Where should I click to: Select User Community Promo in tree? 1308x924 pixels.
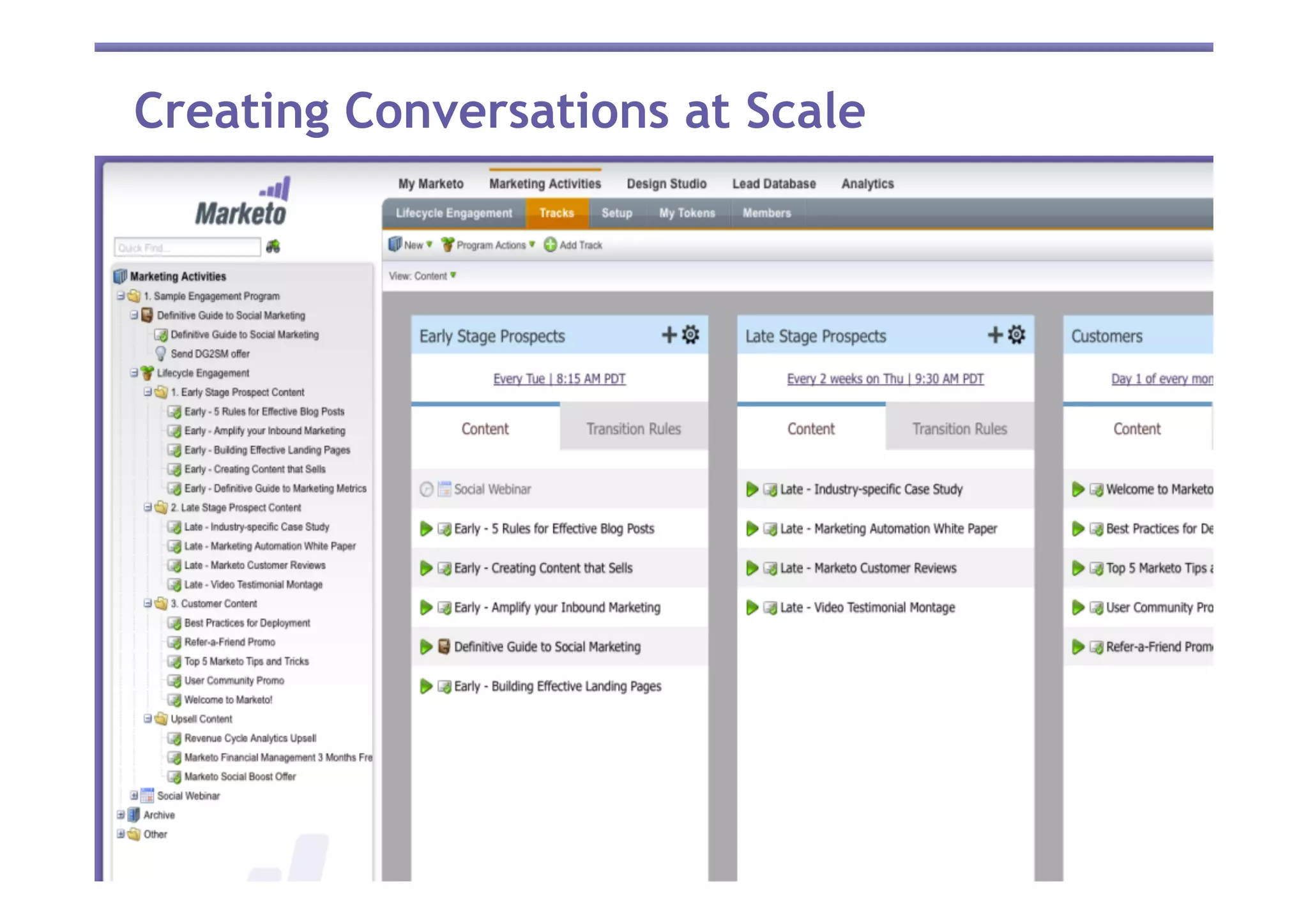[234, 681]
